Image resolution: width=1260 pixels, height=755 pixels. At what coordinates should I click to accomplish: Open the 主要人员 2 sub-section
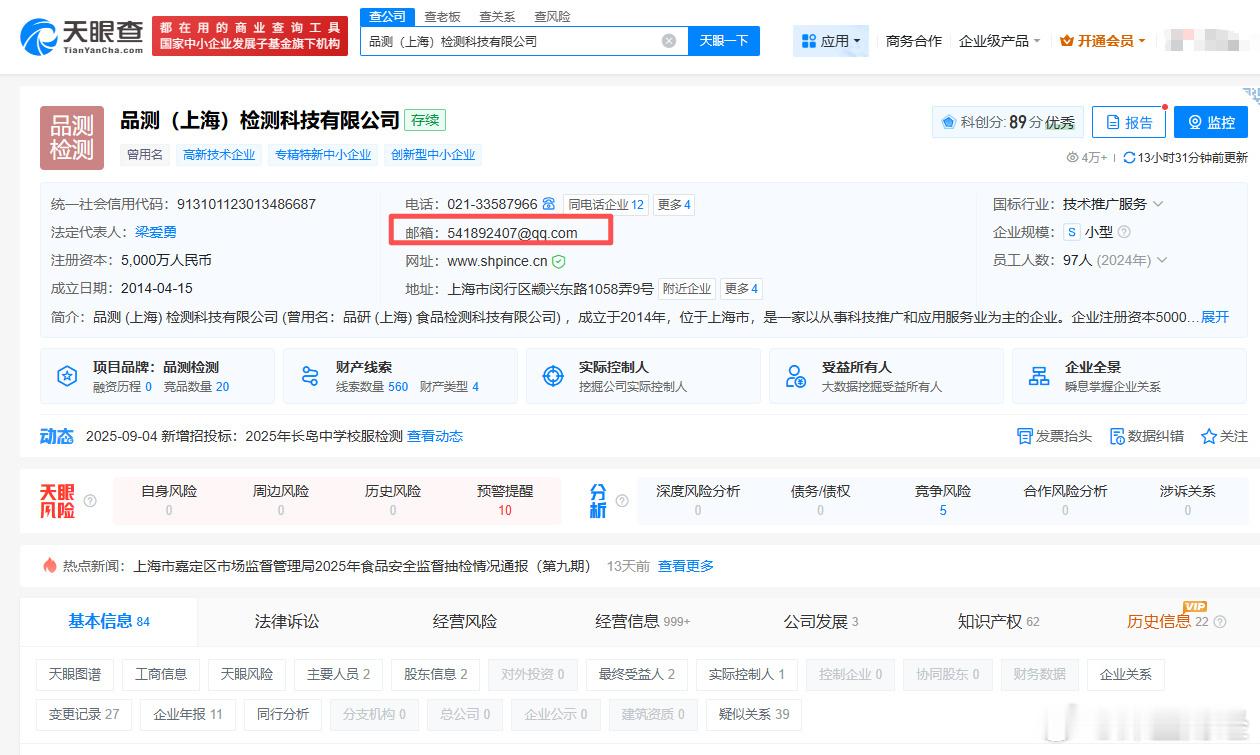pos(339,674)
